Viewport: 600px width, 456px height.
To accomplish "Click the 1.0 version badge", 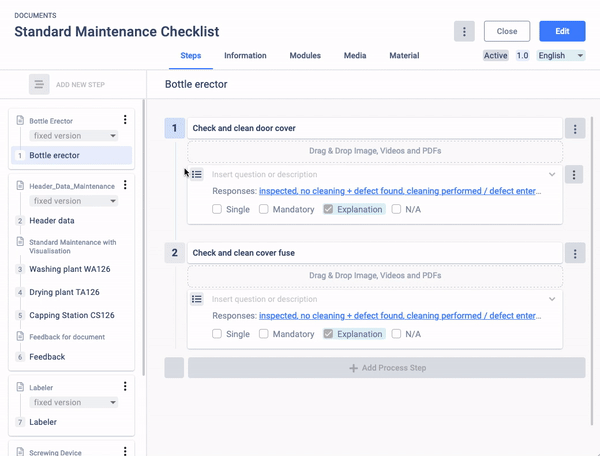I will (522, 55).
